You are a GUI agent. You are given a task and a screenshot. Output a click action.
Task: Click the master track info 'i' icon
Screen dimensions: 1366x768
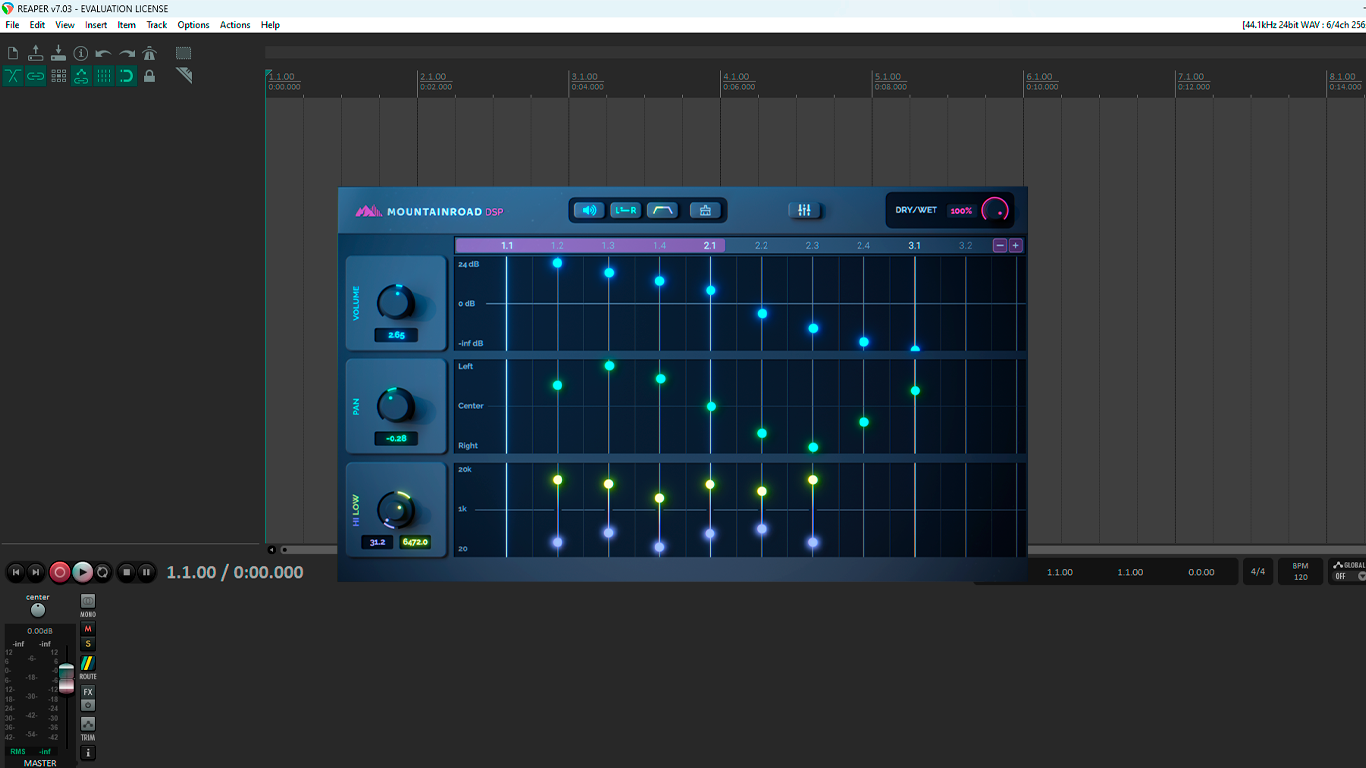point(88,752)
